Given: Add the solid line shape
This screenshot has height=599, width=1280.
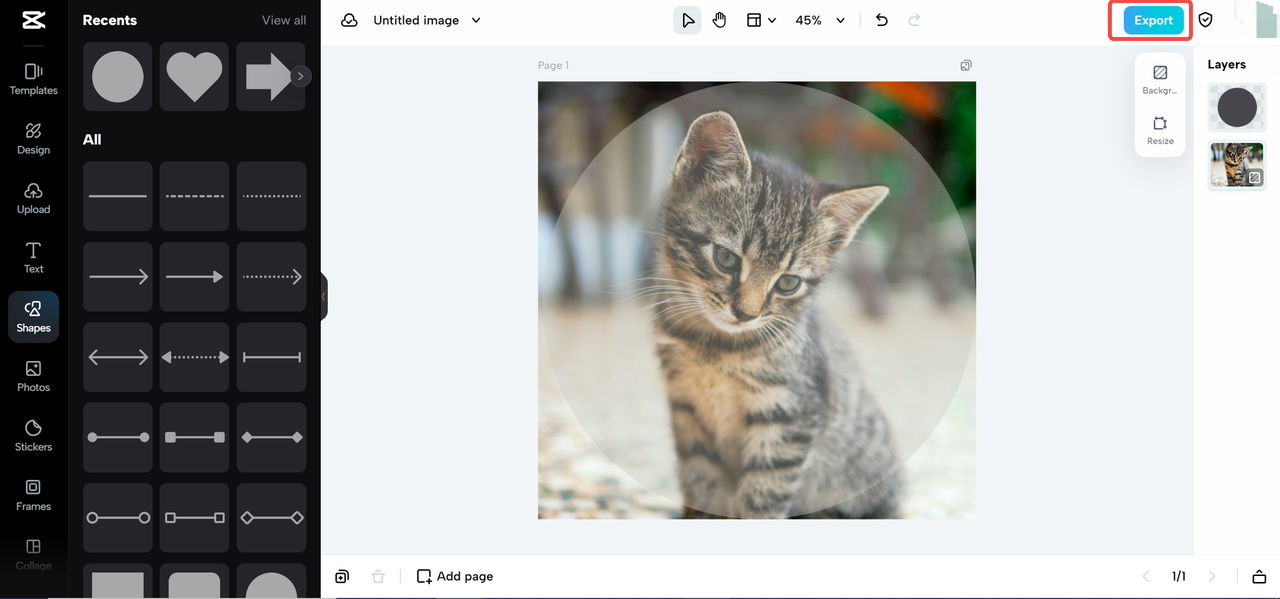Looking at the screenshot, I should click(118, 196).
